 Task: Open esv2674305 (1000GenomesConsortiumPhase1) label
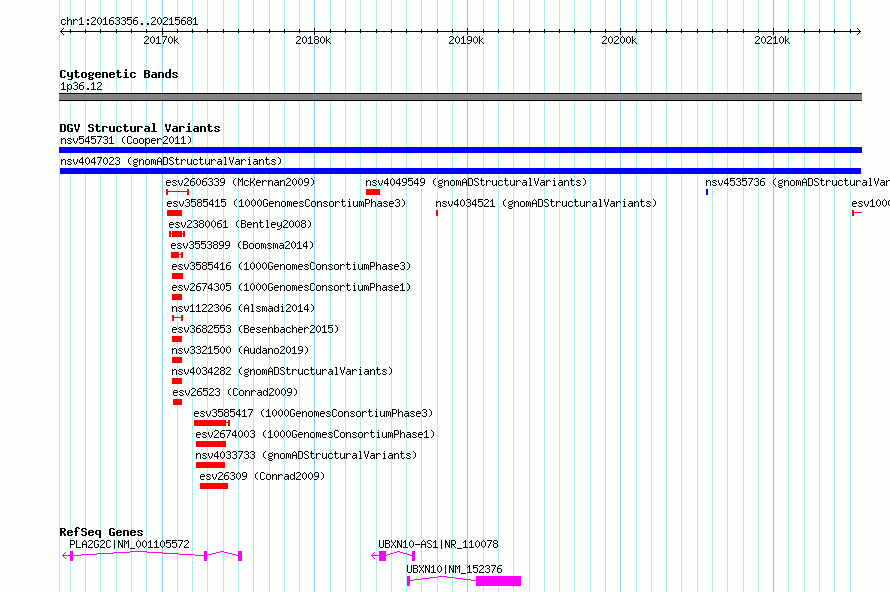tap(291, 287)
